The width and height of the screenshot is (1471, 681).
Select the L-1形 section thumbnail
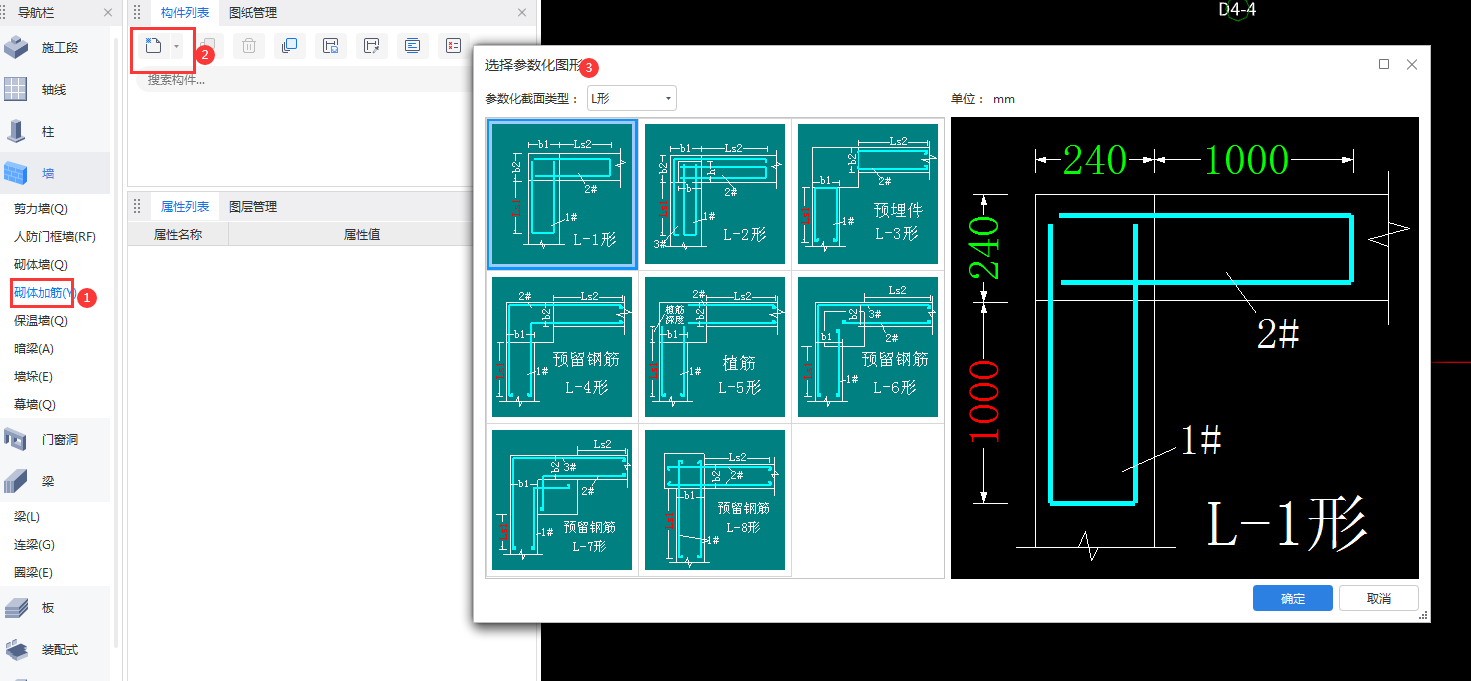click(562, 195)
